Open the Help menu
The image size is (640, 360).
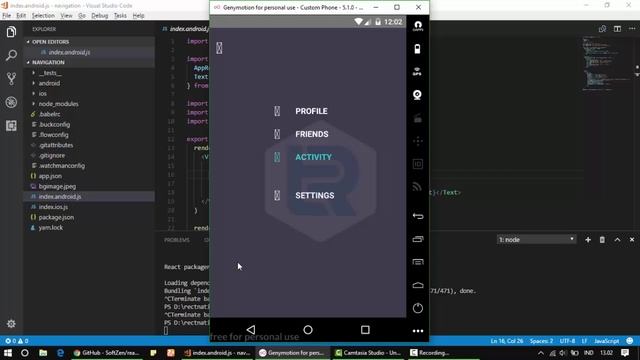pyautogui.click(x=138, y=16)
